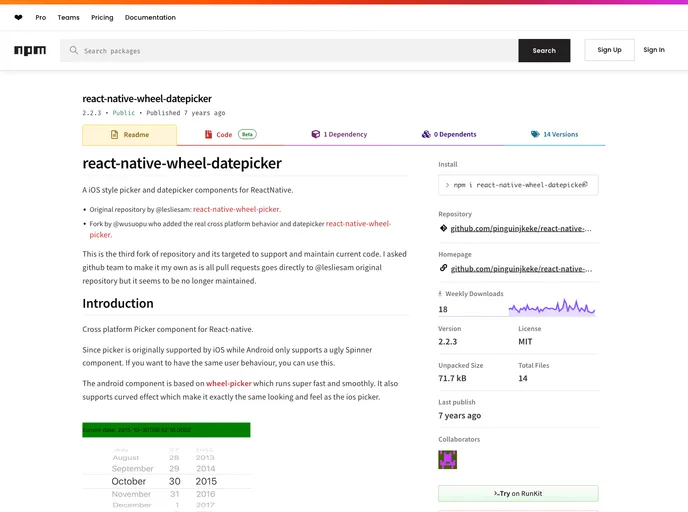Copy the npm install command icon

585,185
